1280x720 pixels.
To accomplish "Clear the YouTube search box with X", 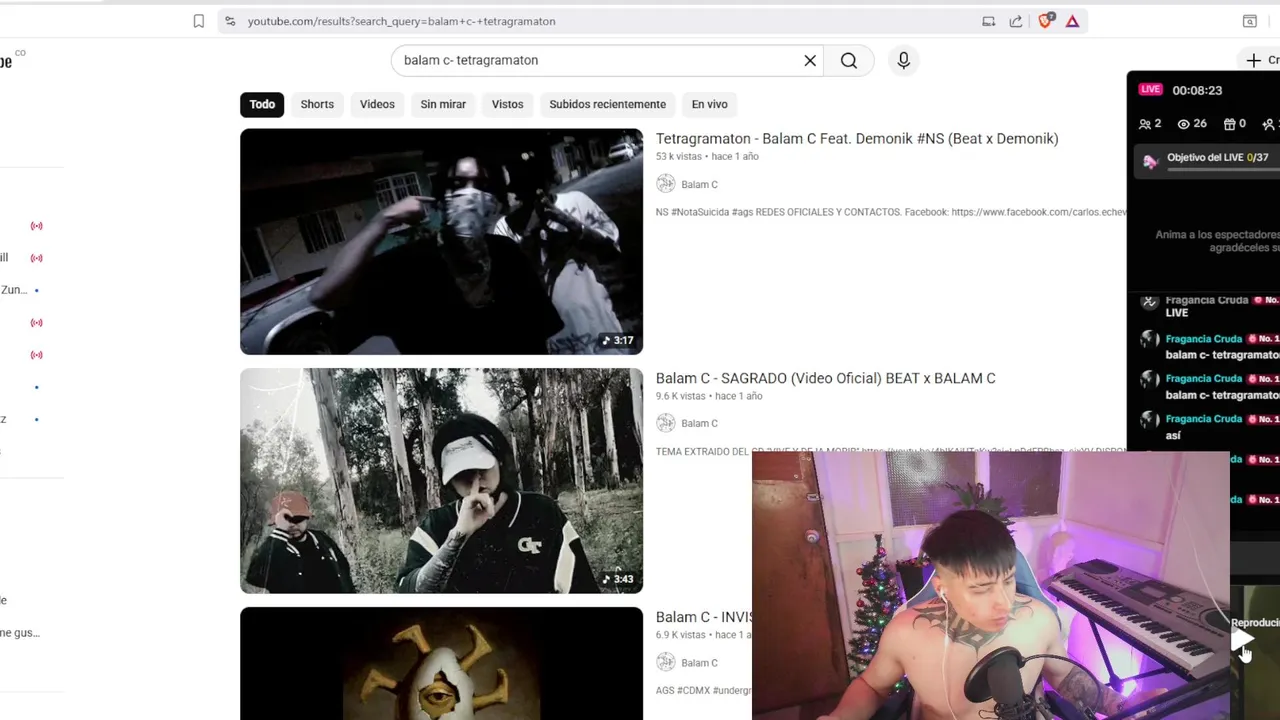I will click(x=810, y=60).
